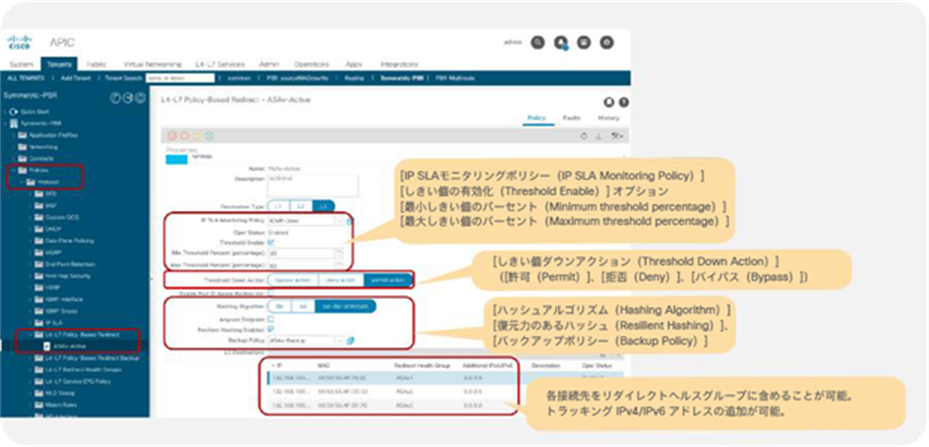
Task: Select L3 destination type
Action: click(x=323, y=206)
